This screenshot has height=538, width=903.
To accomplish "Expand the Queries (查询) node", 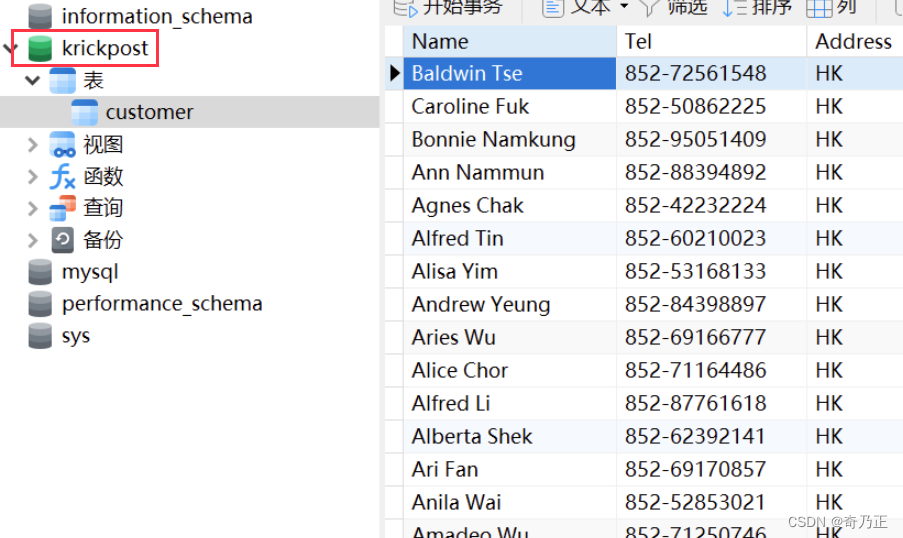I will coord(32,208).
